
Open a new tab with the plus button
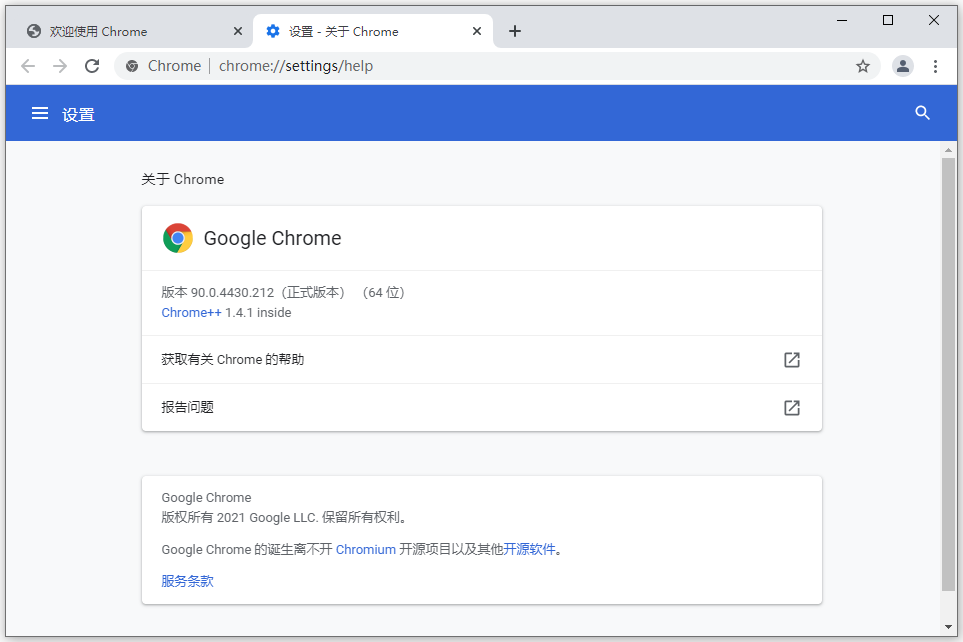[515, 31]
